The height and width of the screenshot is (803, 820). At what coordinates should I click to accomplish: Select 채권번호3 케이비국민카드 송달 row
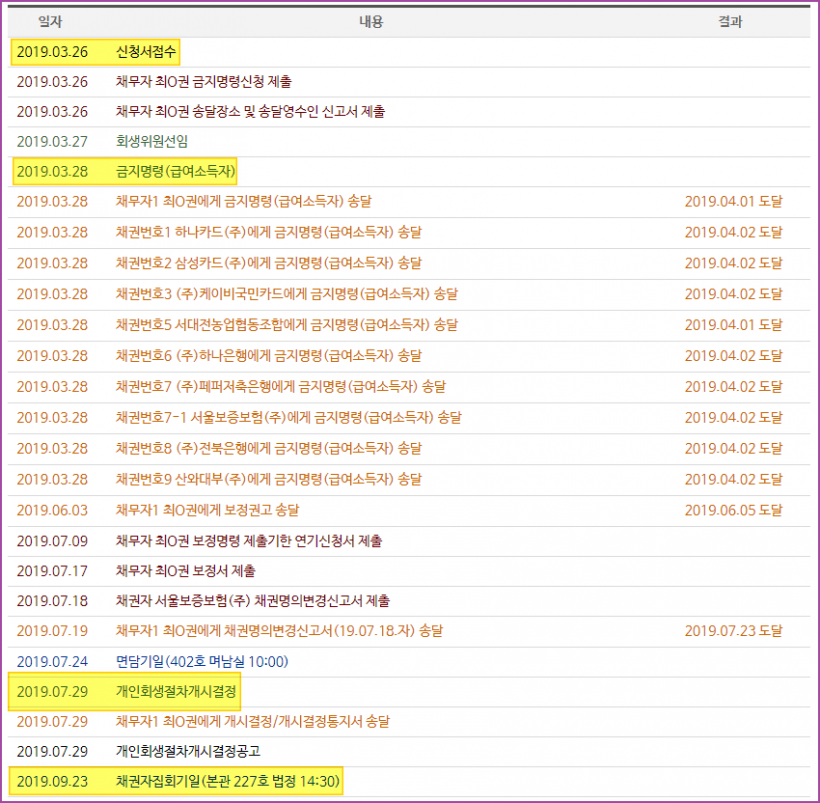coord(409,294)
